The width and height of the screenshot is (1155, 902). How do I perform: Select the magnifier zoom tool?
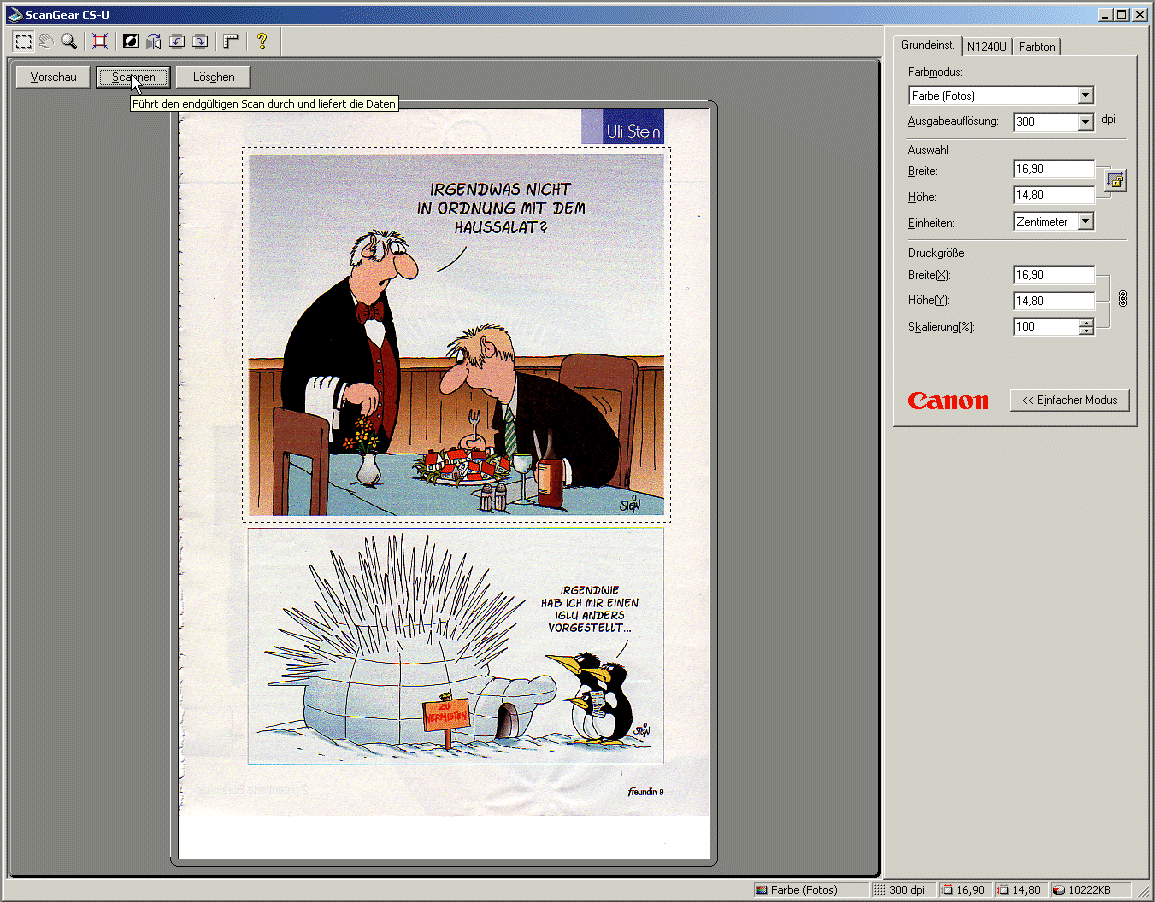tap(69, 41)
